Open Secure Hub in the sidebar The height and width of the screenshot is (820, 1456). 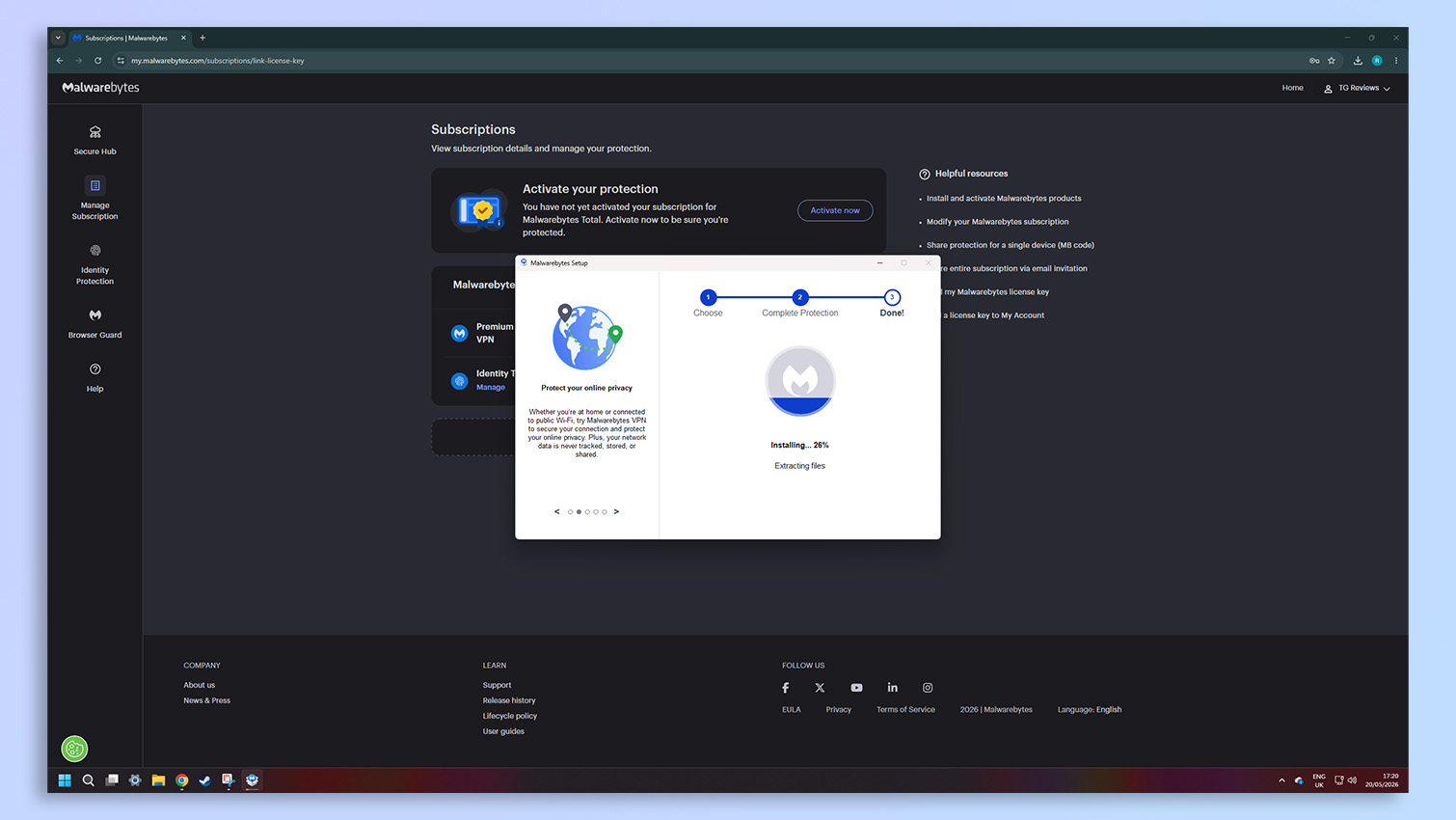pos(94,140)
